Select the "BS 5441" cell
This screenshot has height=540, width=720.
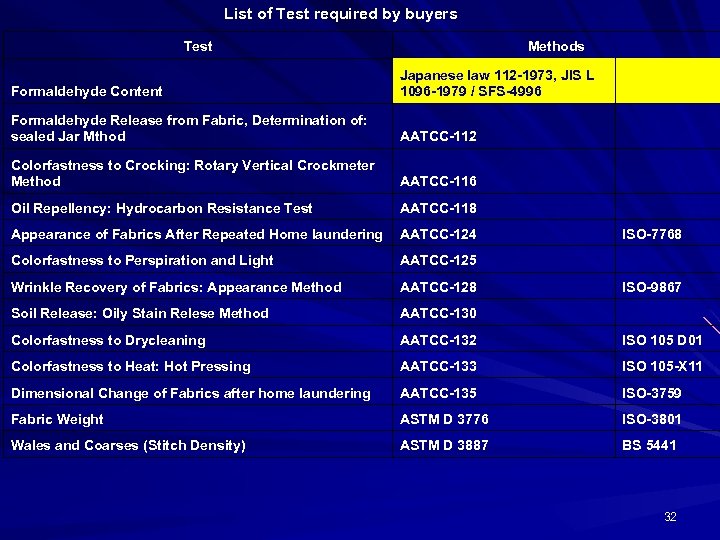pos(649,446)
